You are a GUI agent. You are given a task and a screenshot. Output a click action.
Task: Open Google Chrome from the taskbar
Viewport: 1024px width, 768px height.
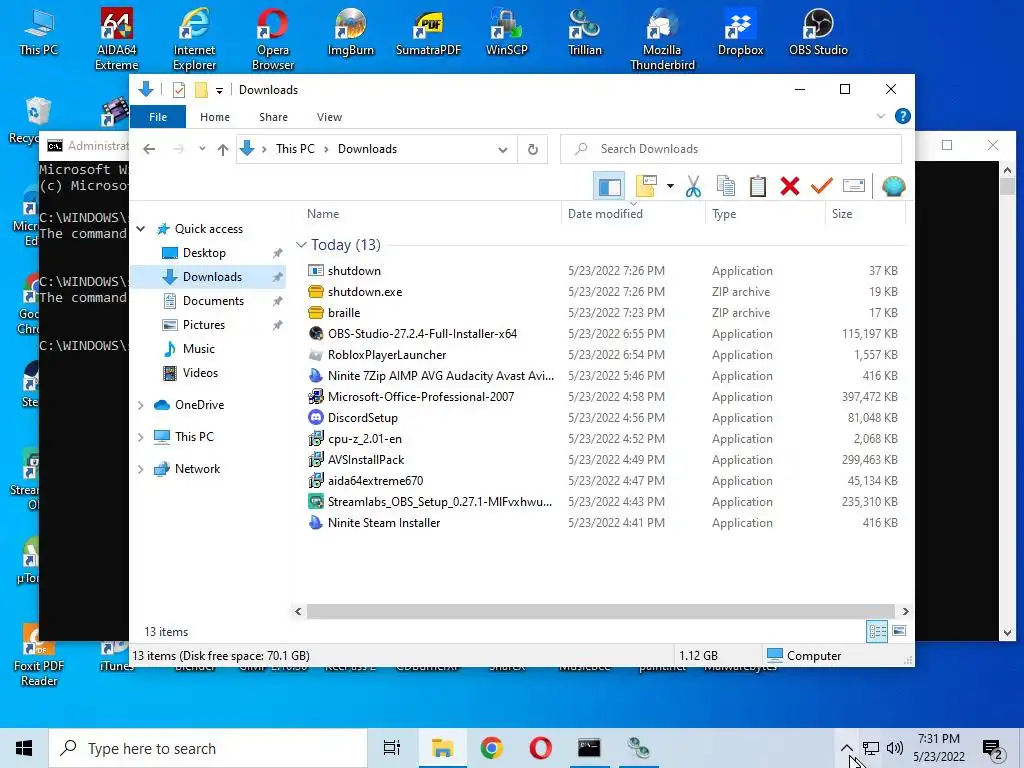(x=491, y=748)
